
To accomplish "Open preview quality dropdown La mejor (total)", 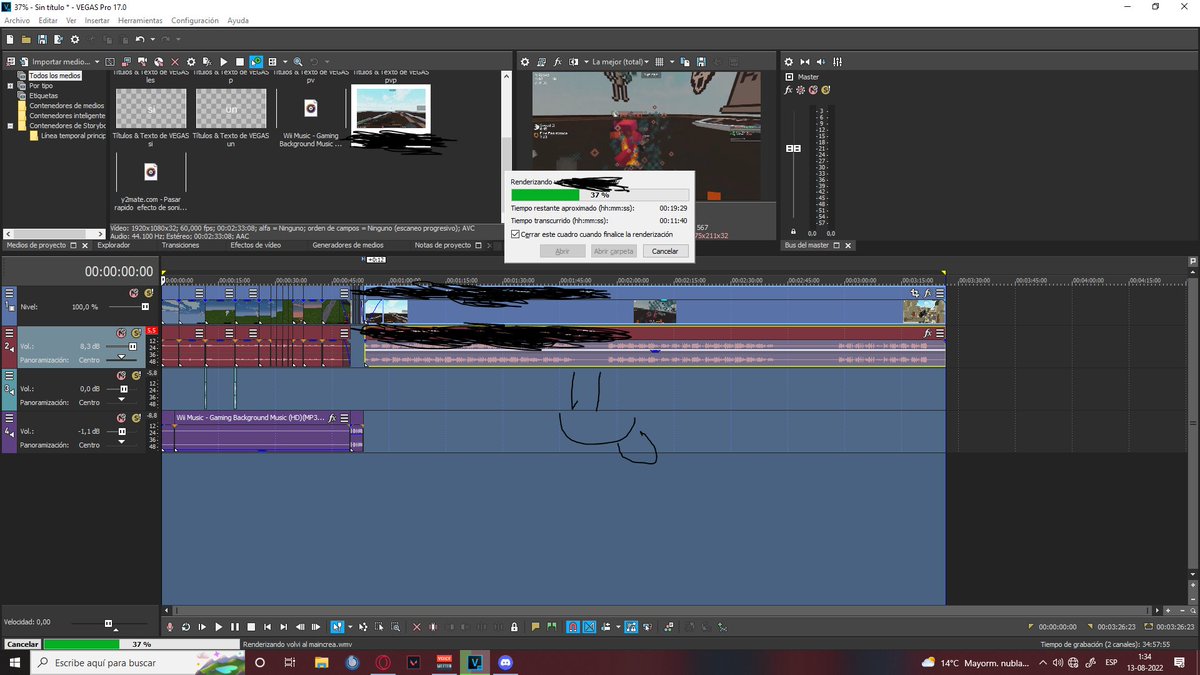I will tap(620, 62).
